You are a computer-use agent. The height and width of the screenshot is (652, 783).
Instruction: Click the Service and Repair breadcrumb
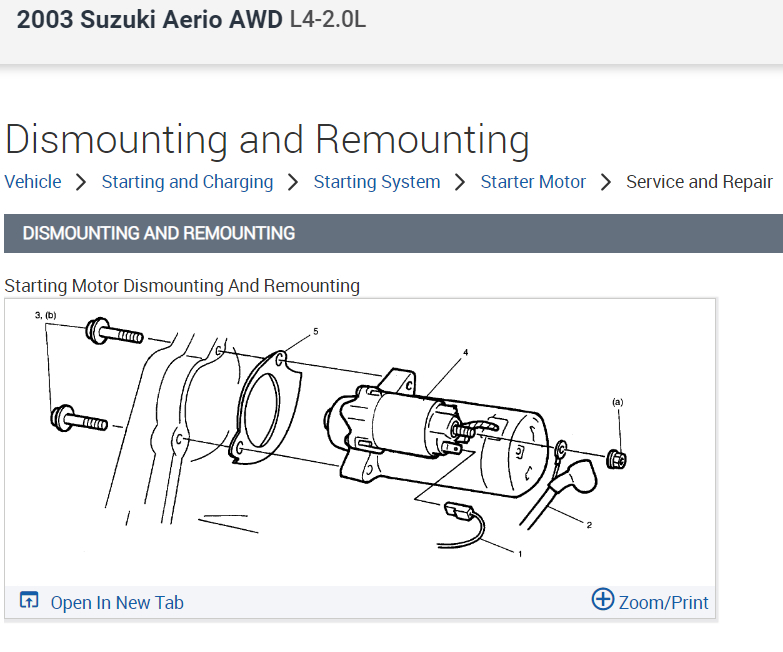point(699,182)
